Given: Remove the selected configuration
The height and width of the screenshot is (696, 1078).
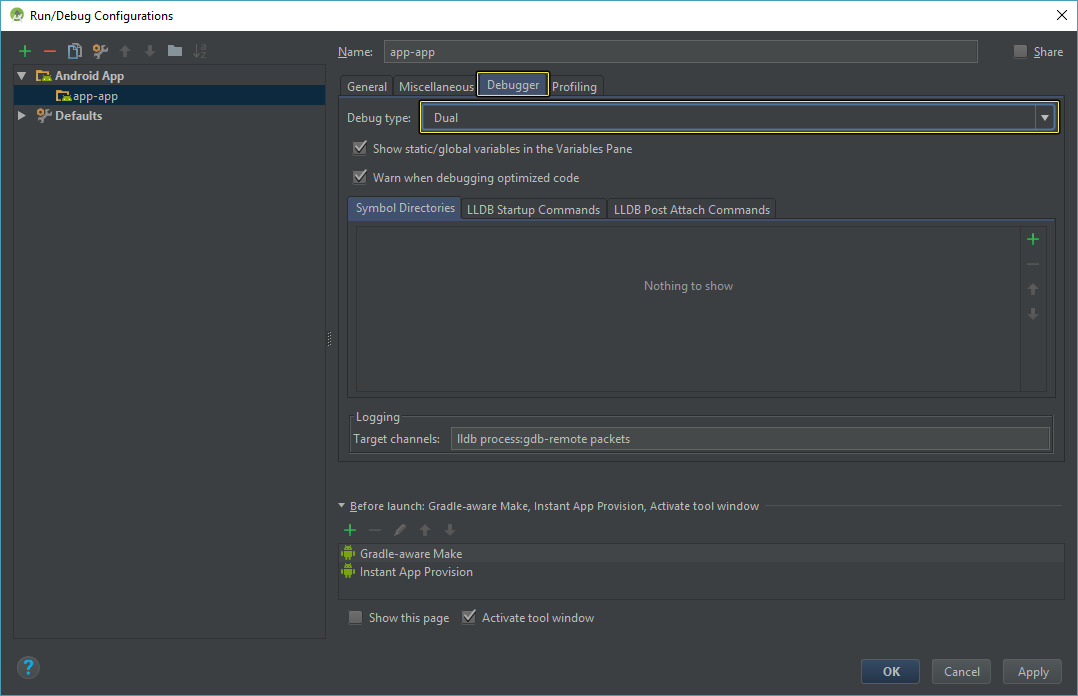Looking at the screenshot, I should (x=49, y=50).
